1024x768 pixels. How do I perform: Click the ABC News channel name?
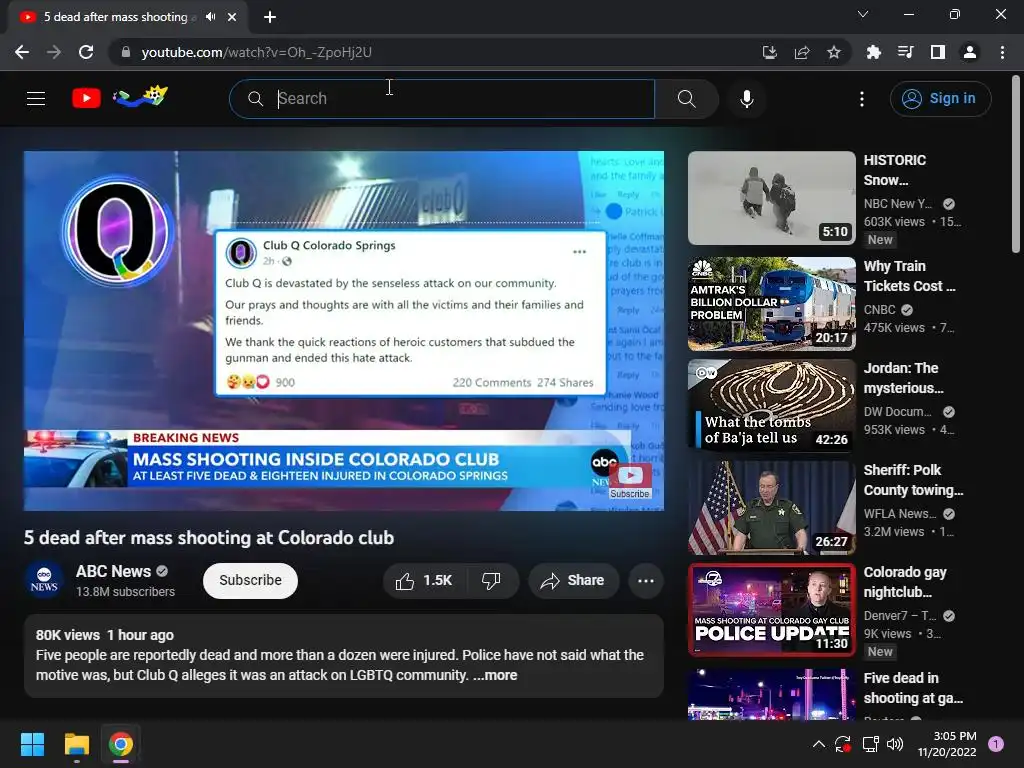pos(113,571)
